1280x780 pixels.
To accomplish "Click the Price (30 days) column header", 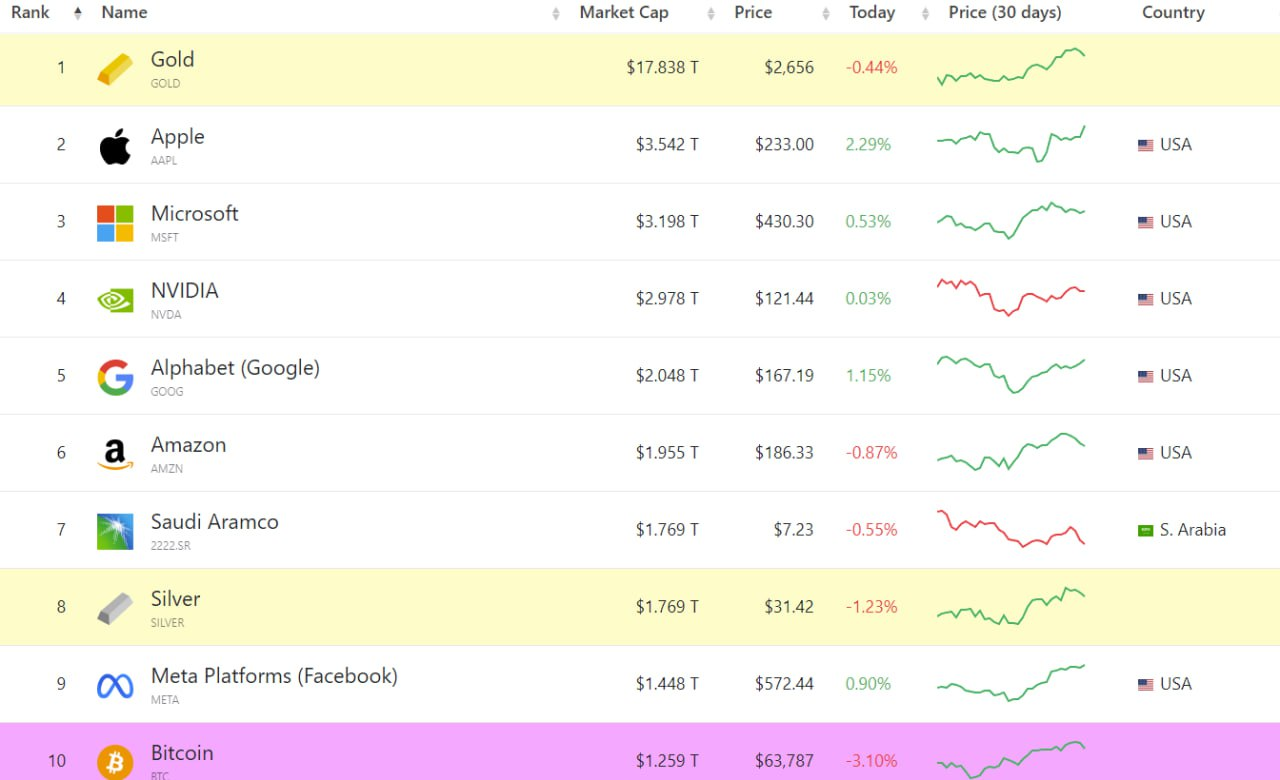I will click(x=1005, y=13).
